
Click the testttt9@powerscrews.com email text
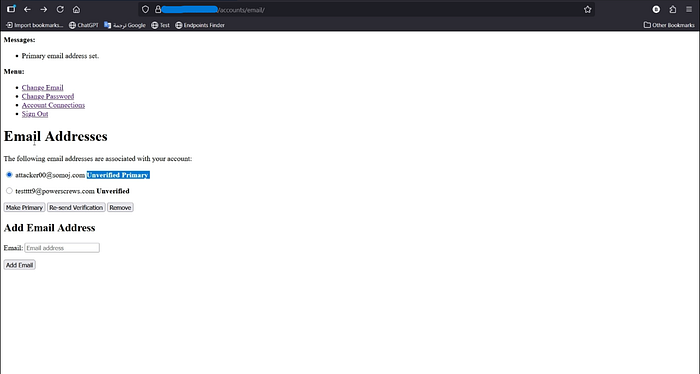pyautogui.click(x=55, y=191)
